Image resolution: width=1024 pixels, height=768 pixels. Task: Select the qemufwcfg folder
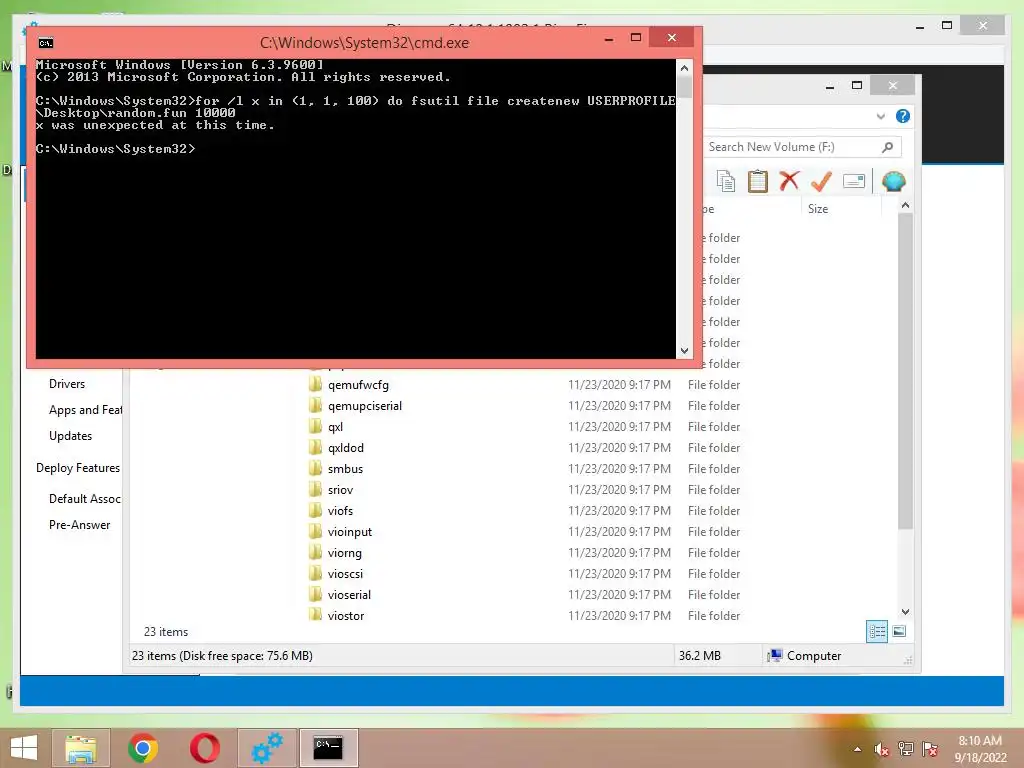coord(358,385)
